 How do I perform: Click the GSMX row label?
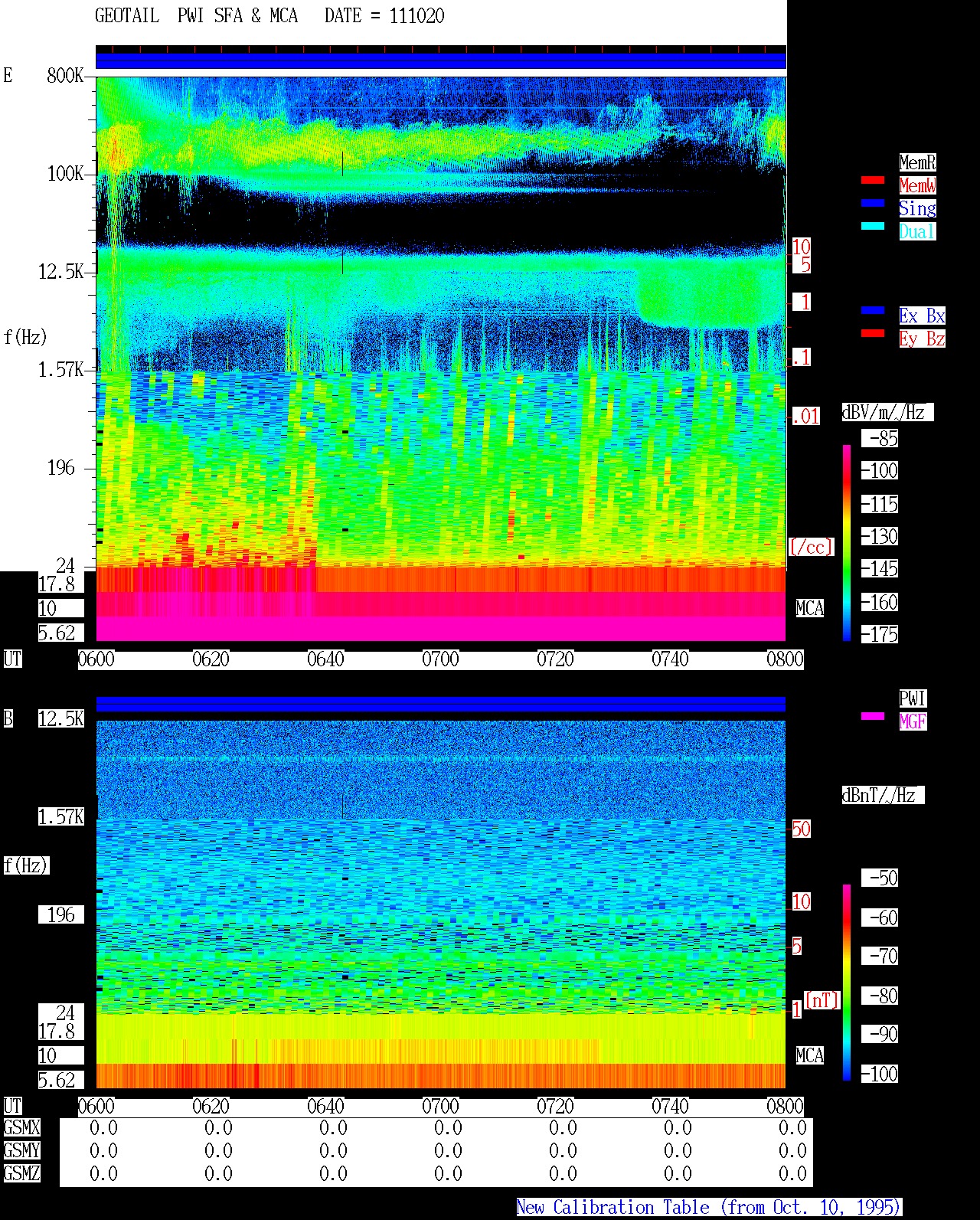[x=22, y=1128]
